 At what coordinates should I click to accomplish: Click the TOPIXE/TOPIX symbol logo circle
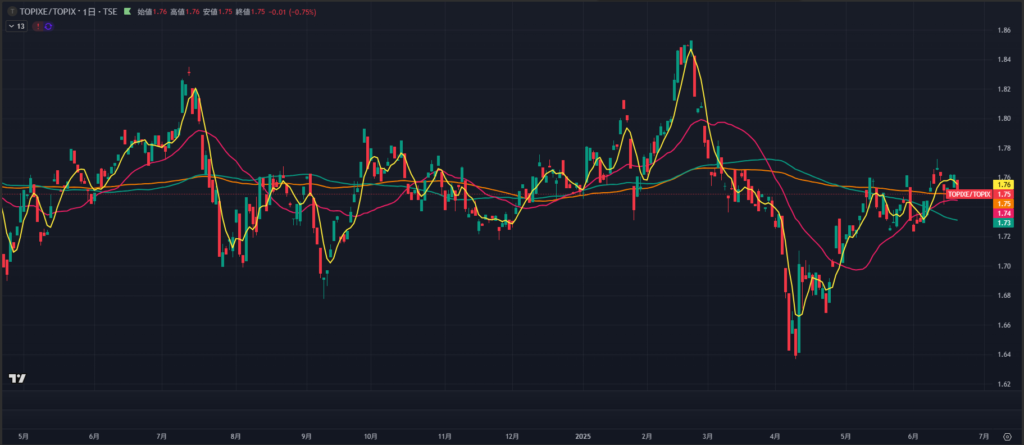point(11,12)
